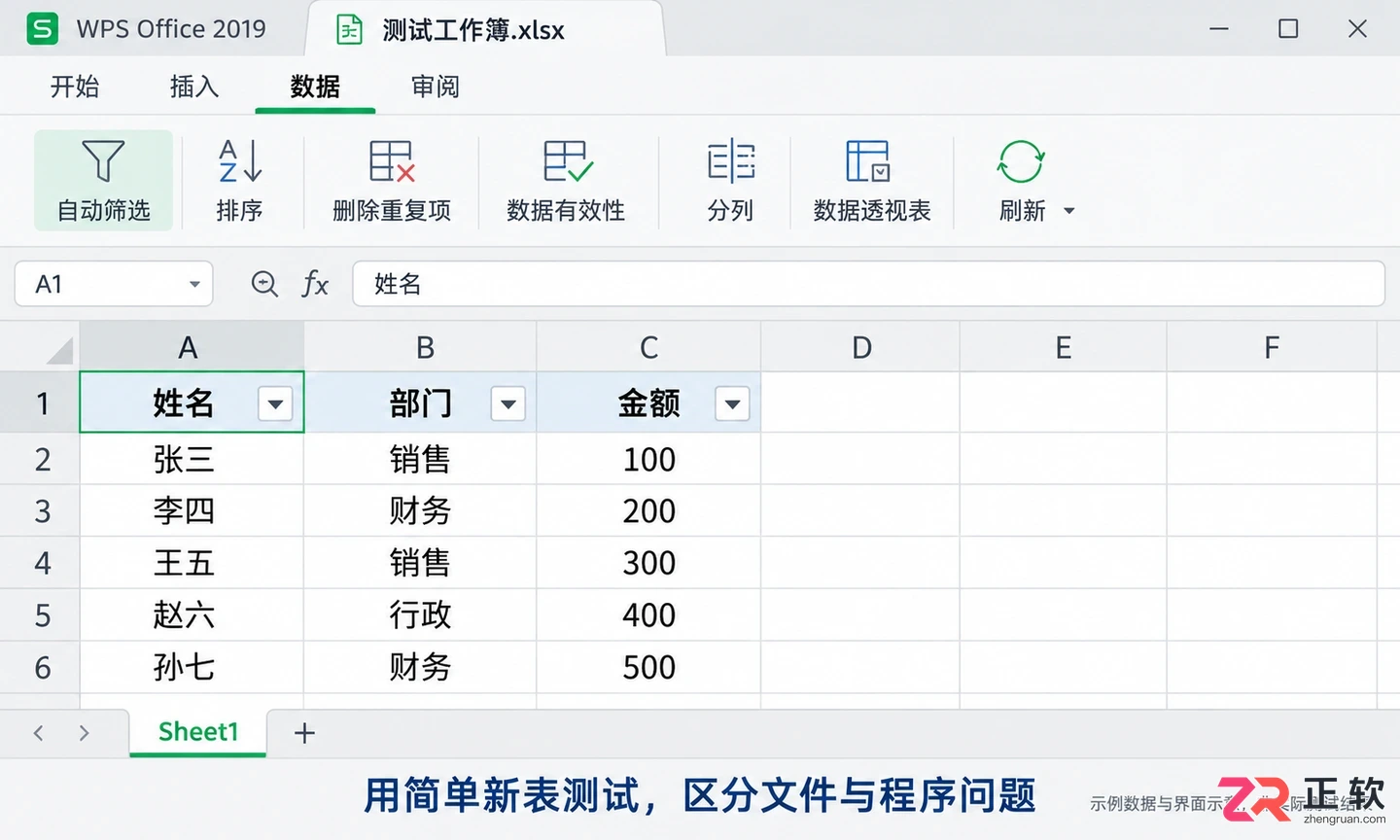Open the 审阅 ribbon tab
This screenshot has width=1400, height=840.
(435, 87)
